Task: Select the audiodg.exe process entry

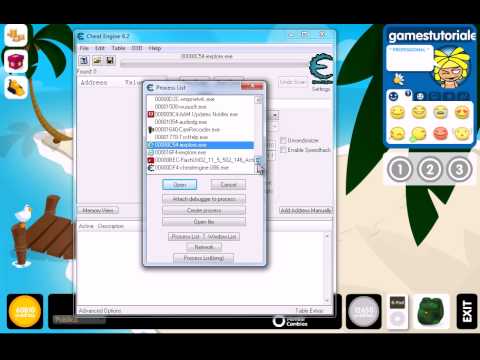Action: (200, 122)
